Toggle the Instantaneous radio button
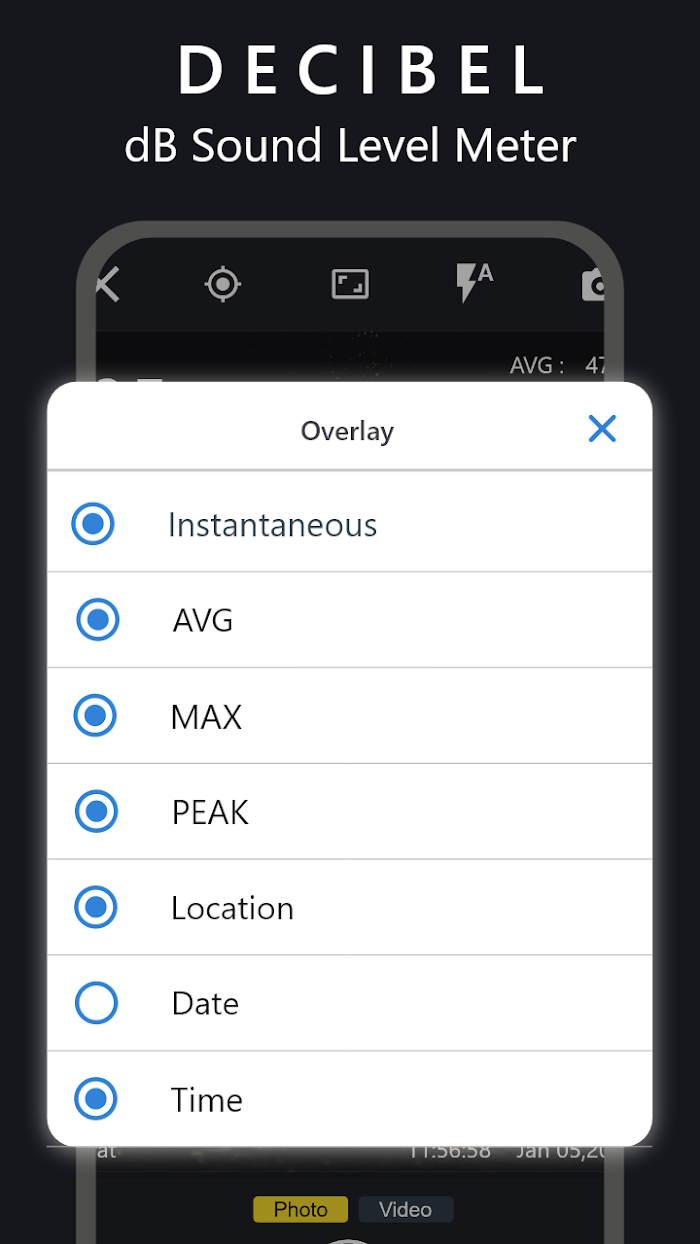 click(93, 524)
